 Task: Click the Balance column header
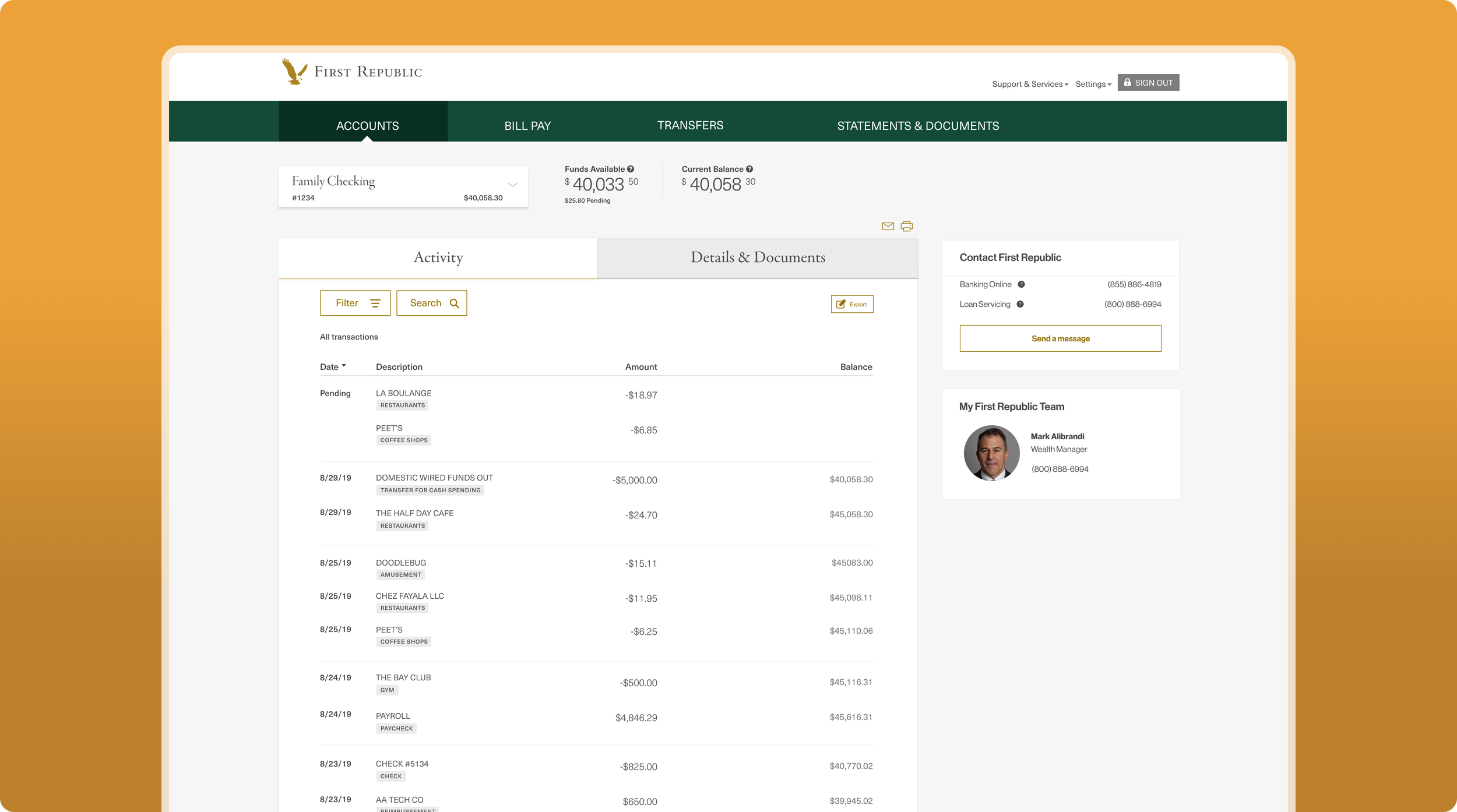(856, 367)
